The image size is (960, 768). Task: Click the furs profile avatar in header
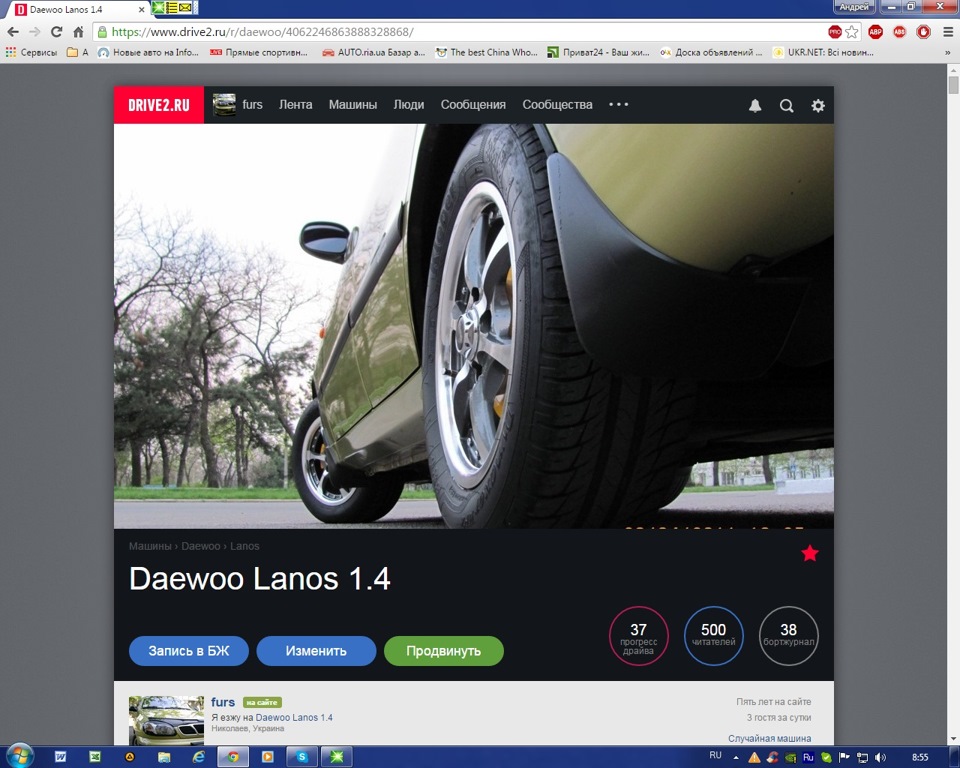click(x=224, y=105)
